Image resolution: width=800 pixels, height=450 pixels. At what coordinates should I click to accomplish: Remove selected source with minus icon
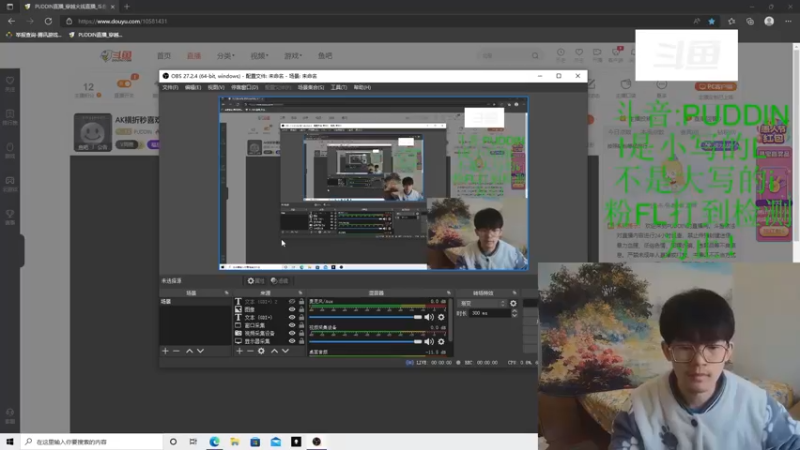(x=250, y=351)
